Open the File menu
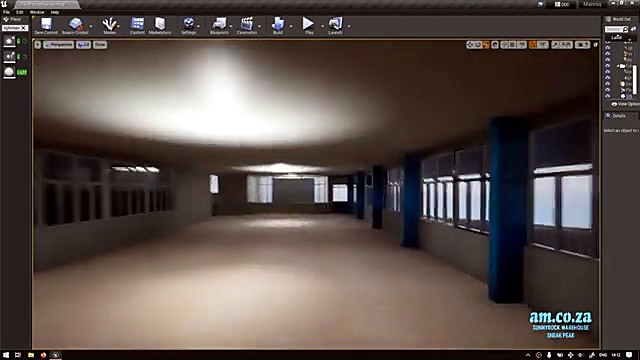Image resolution: width=640 pixels, height=360 pixels. coord(7,12)
